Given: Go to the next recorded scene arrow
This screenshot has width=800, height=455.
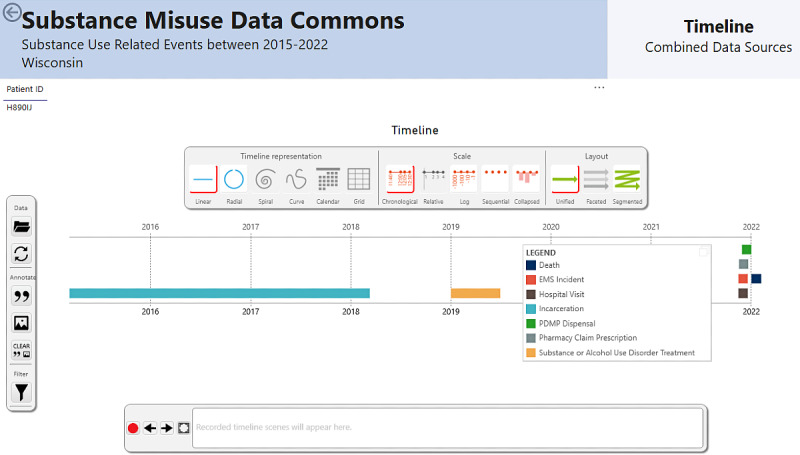Looking at the screenshot, I should click(167, 428).
